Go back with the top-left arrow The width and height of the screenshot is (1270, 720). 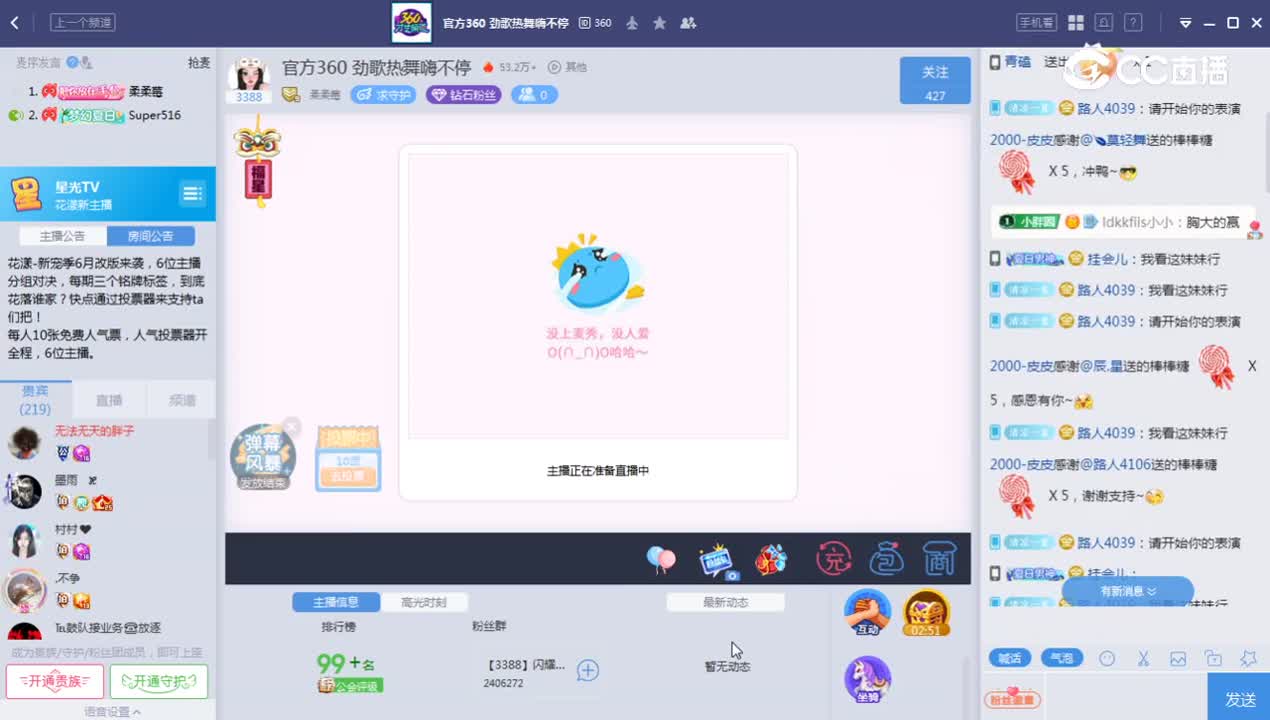14,22
